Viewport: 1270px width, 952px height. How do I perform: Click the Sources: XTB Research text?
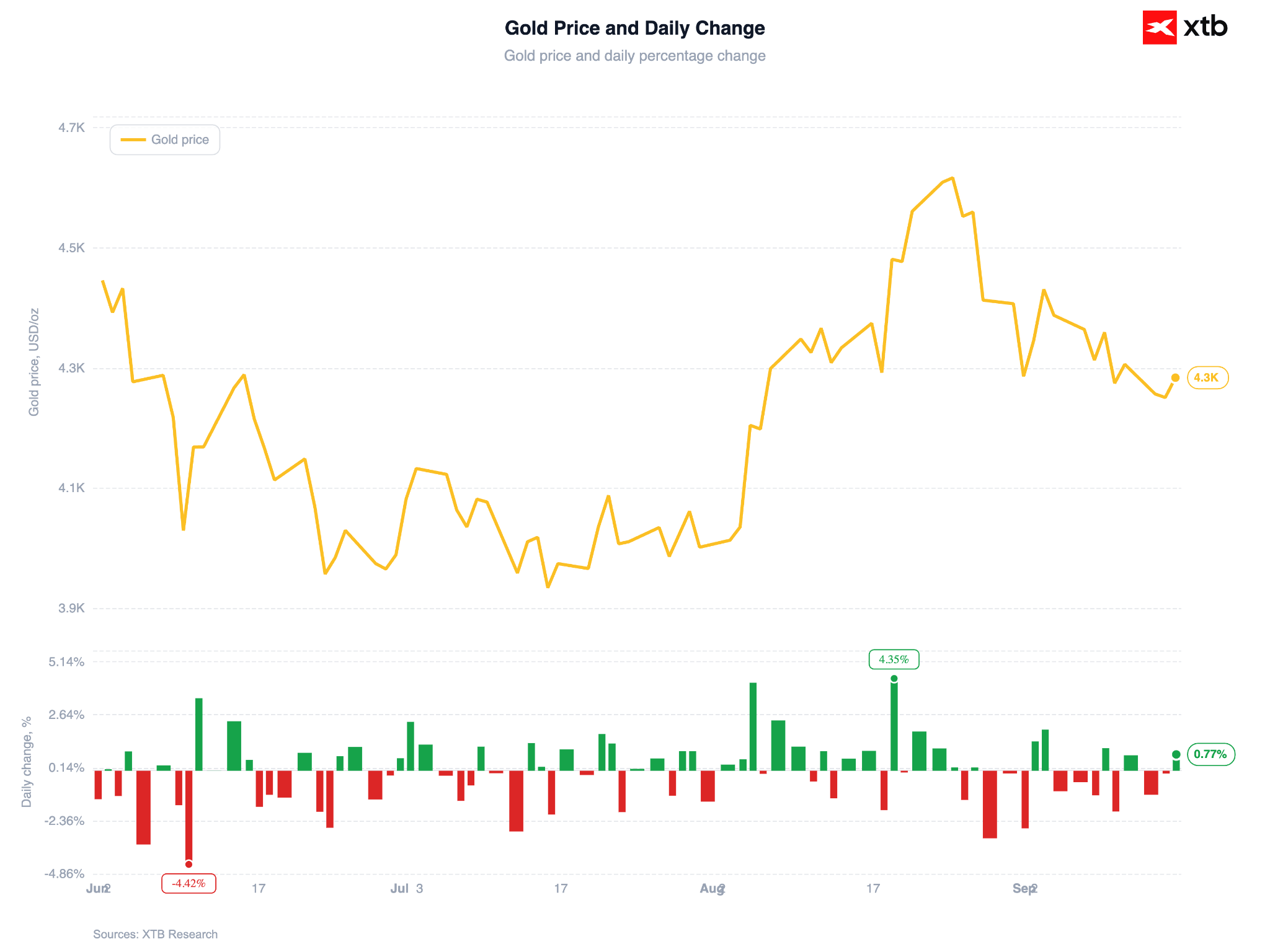[155, 934]
